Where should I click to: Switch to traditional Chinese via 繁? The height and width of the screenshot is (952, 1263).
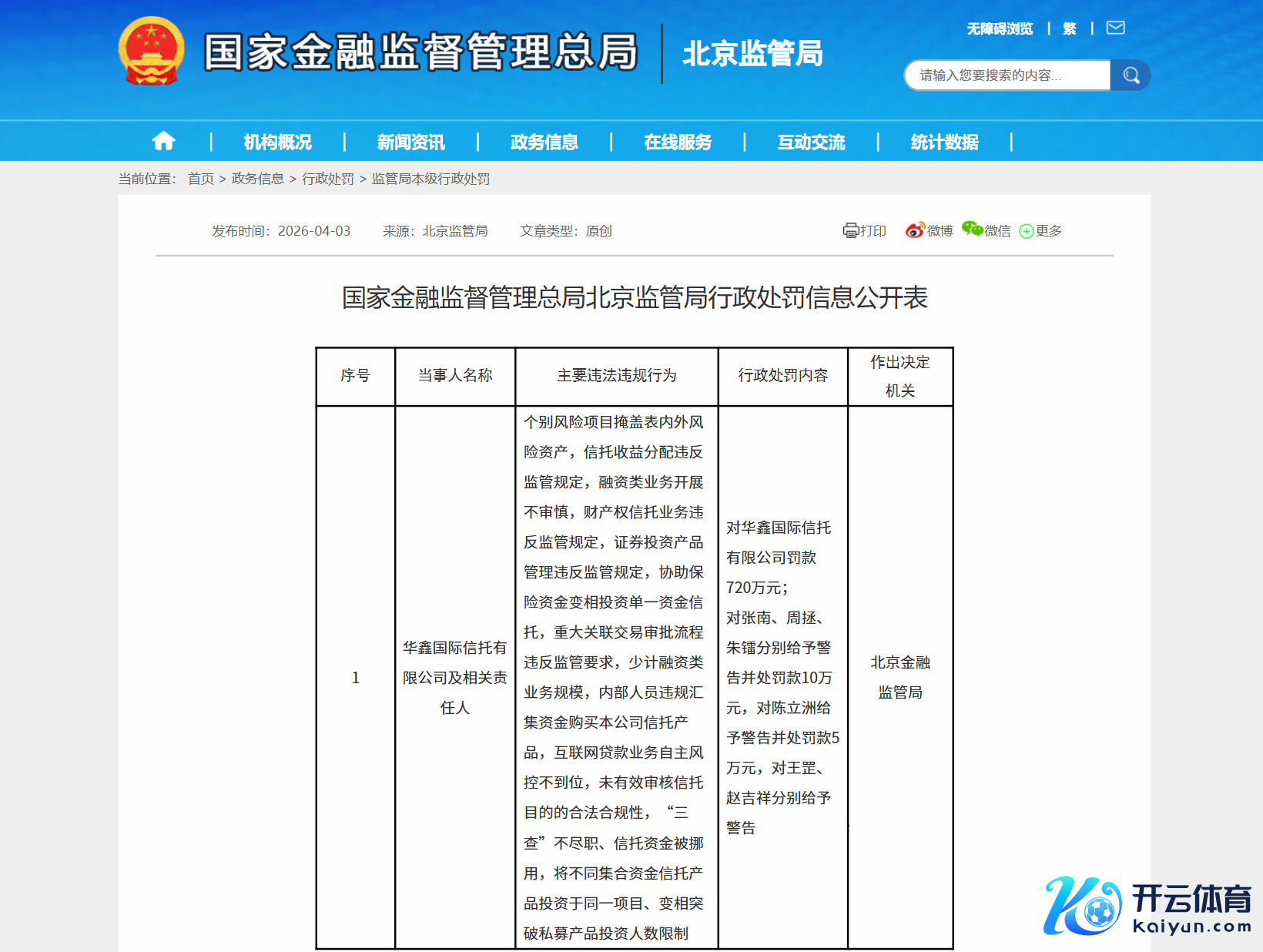pos(1070,29)
